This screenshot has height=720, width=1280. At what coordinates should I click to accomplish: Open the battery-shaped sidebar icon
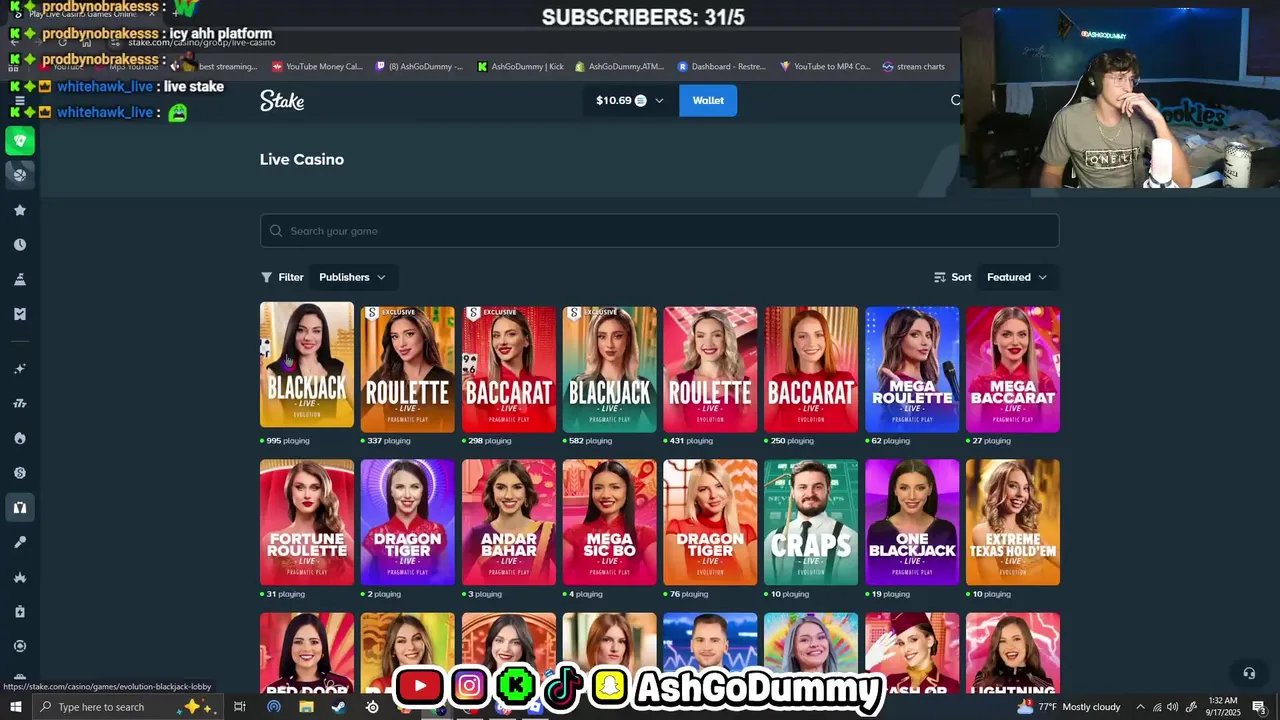[20, 611]
